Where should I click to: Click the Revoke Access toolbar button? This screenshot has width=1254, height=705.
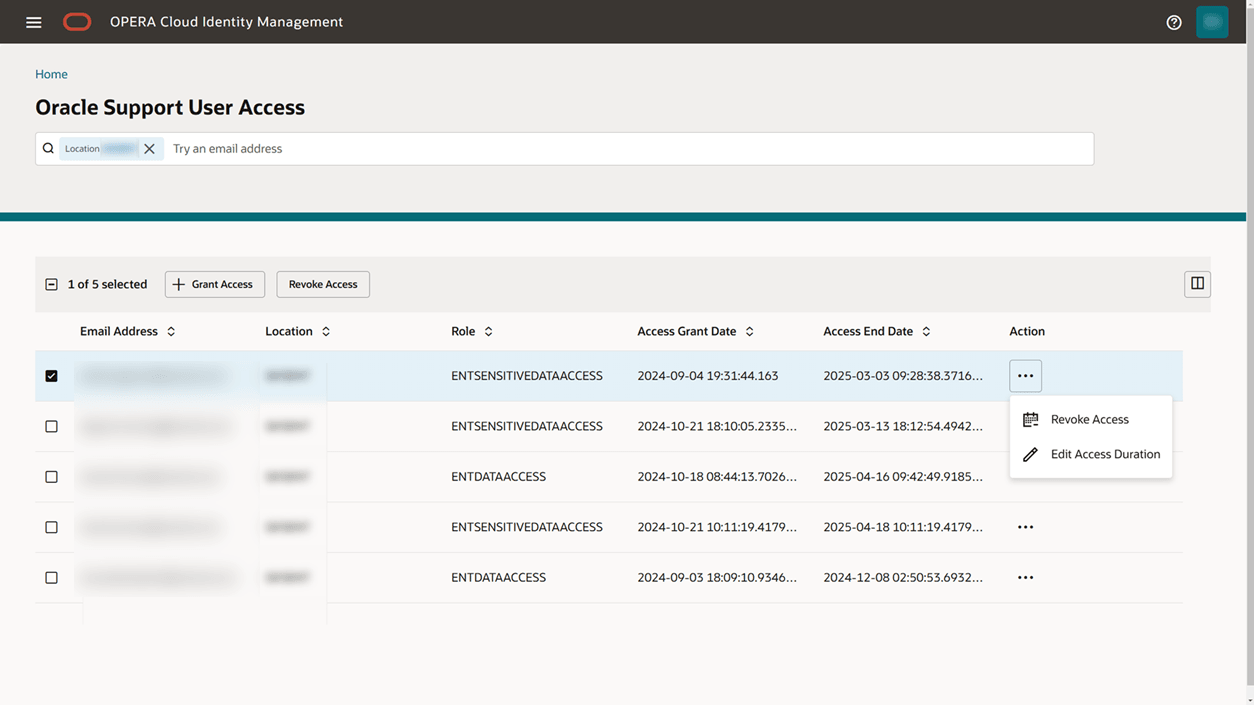[x=323, y=284]
